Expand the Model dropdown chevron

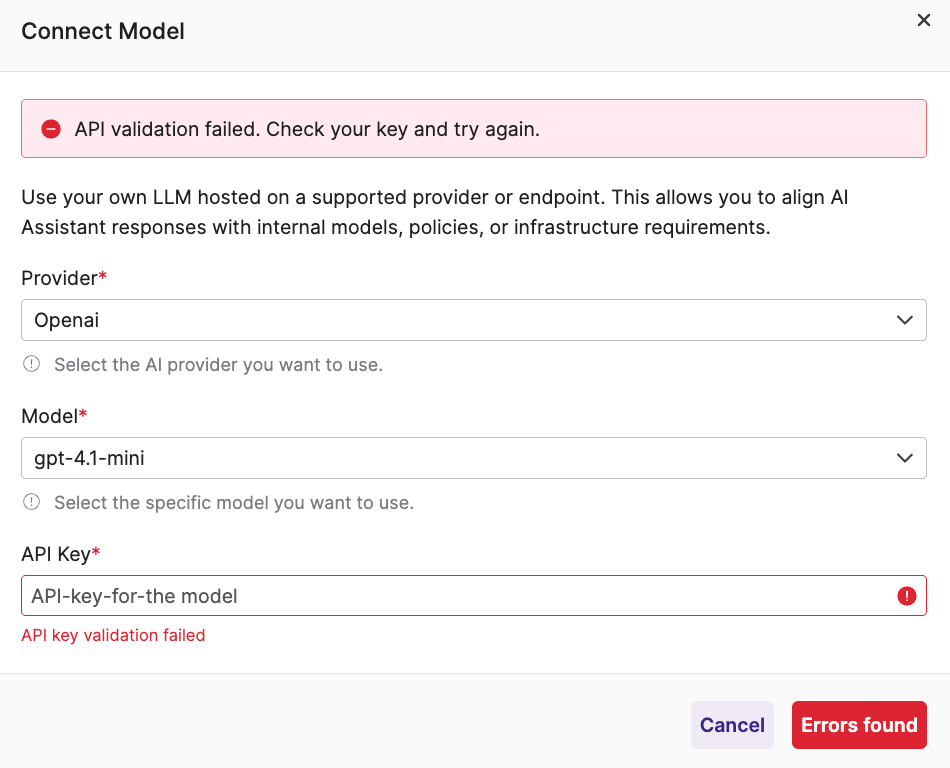904,458
